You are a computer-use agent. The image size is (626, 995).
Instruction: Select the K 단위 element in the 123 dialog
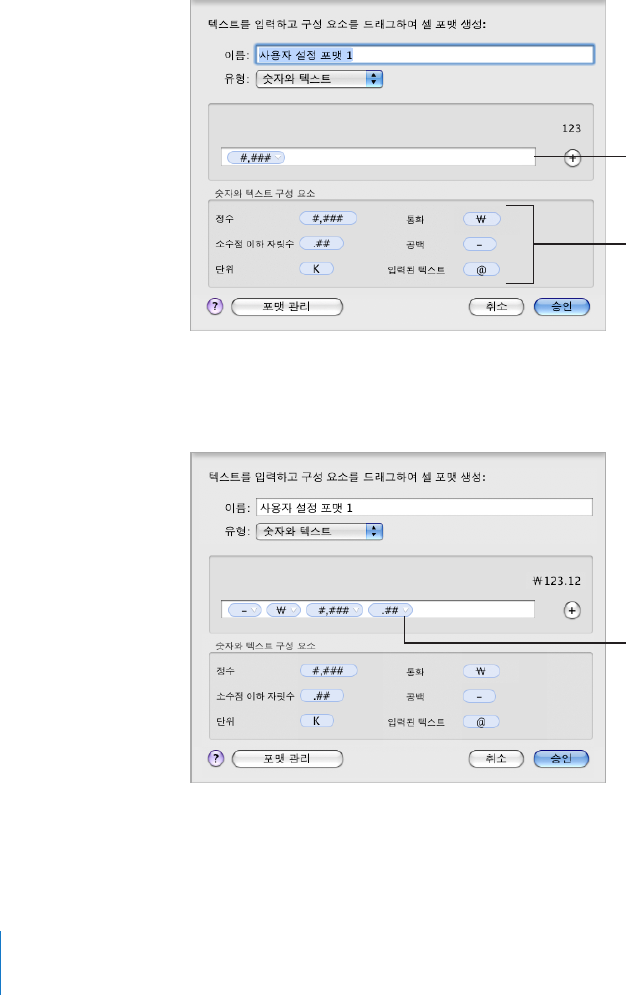316,269
